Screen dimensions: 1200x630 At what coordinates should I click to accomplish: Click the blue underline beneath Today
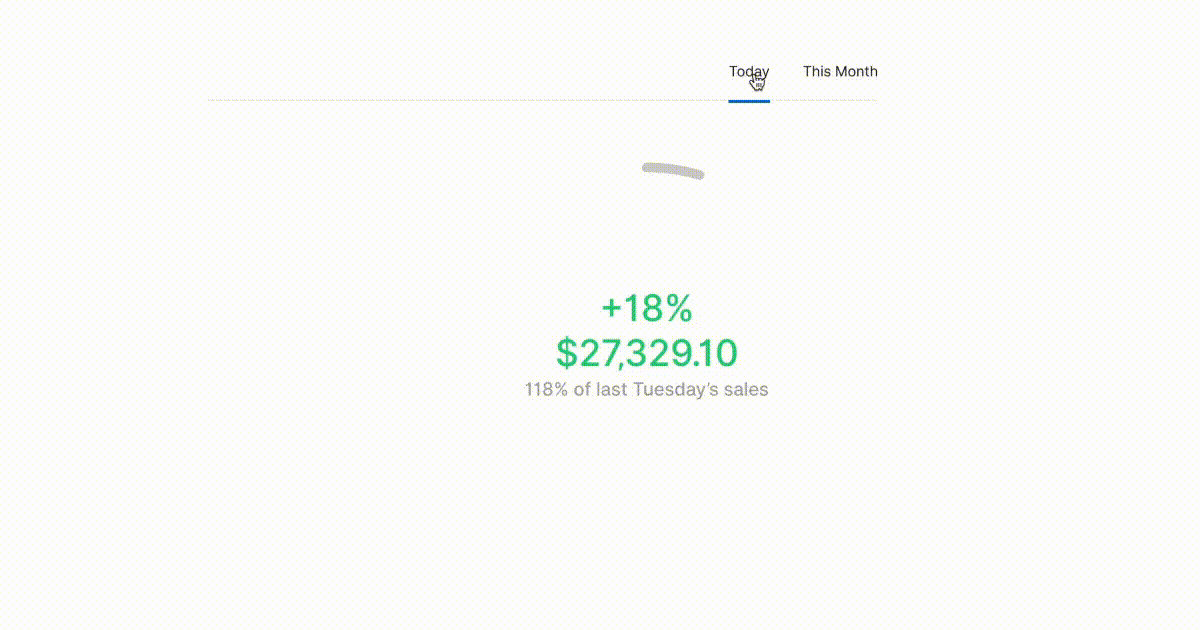pos(748,103)
